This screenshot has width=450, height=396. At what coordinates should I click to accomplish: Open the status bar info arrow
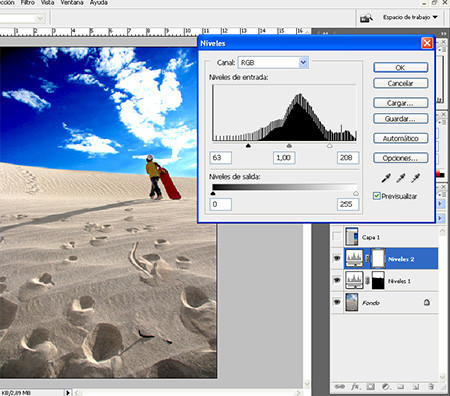68,393
